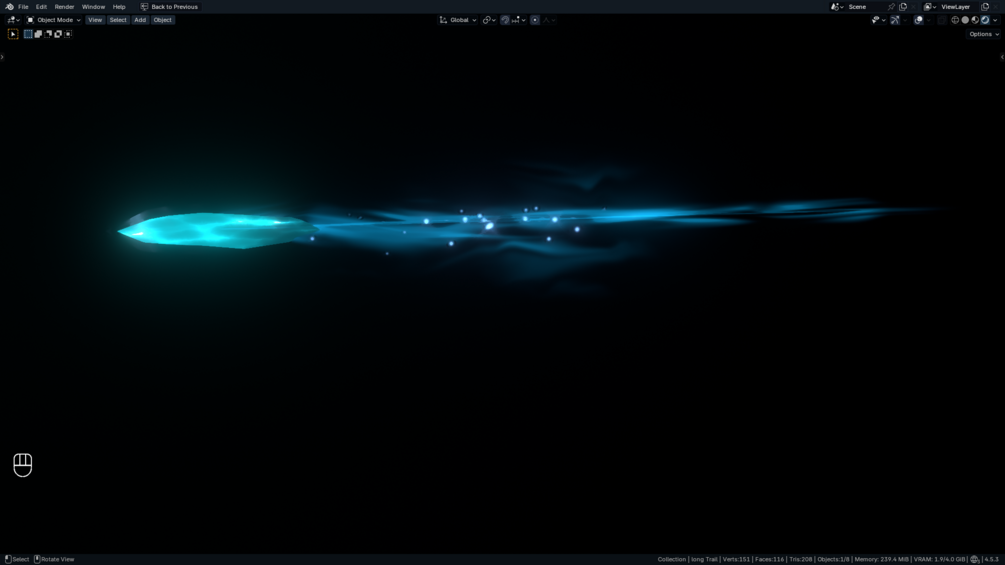Switch to wireframe viewport shading
The height and width of the screenshot is (565, 1005).
(955, 20)
